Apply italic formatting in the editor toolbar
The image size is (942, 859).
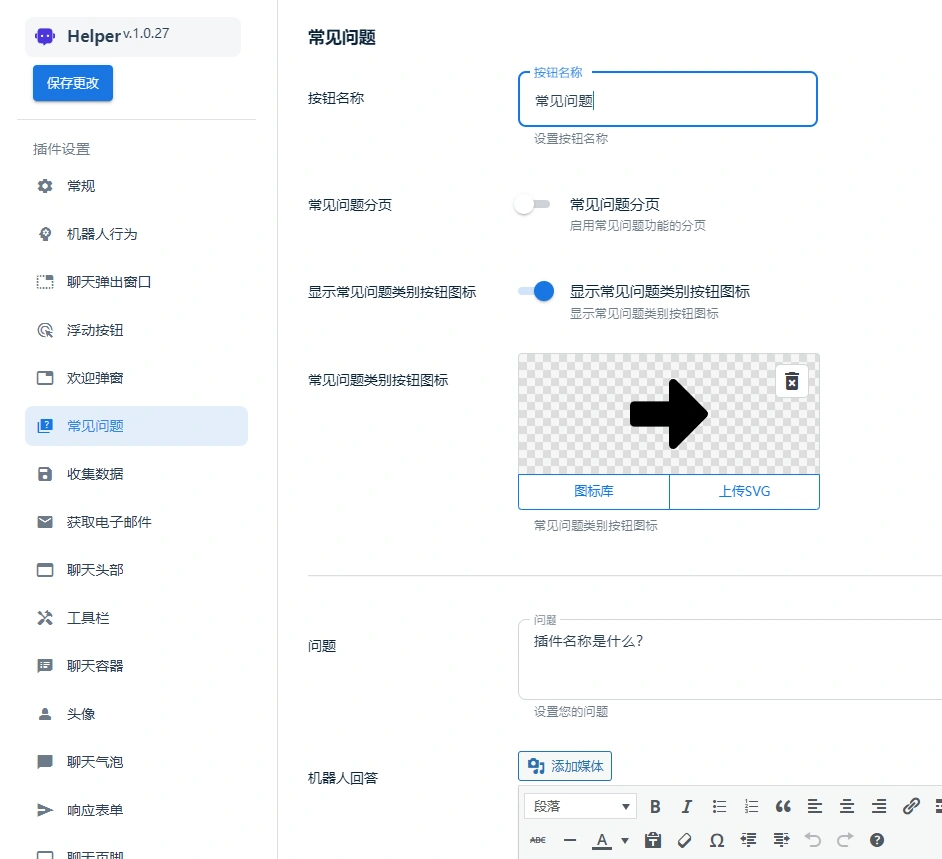(687, 806)
